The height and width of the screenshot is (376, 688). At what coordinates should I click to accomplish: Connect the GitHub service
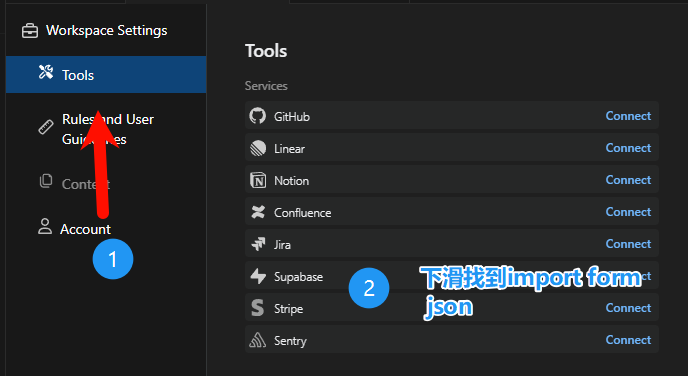click(x=628, y=116)
